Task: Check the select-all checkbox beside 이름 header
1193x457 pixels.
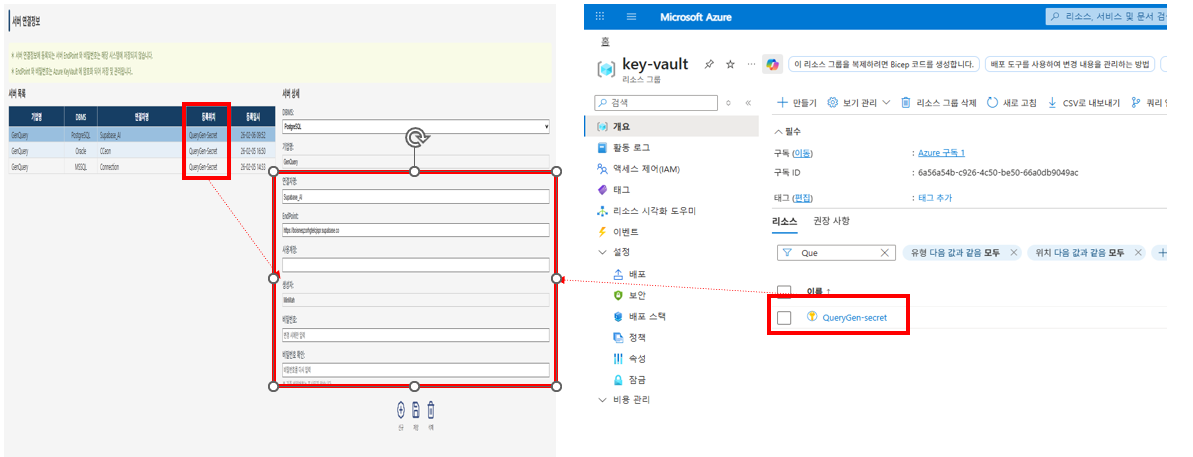Action: (784, 291)
